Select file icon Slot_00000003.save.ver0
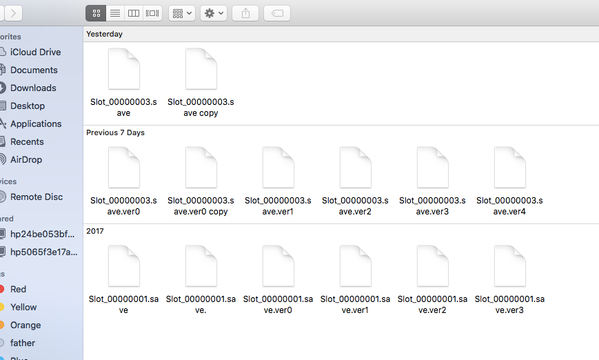 (x=124, y=168)
